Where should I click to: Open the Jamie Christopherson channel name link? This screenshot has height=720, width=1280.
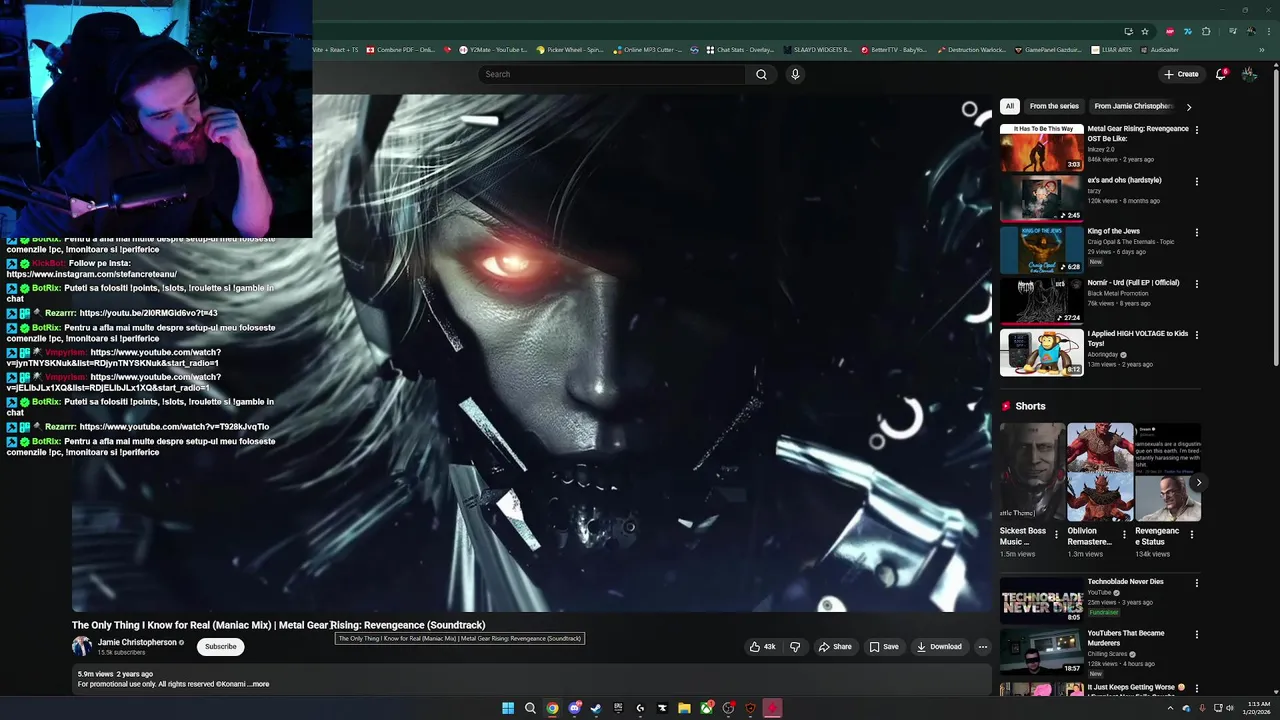[x=137, y=642]
